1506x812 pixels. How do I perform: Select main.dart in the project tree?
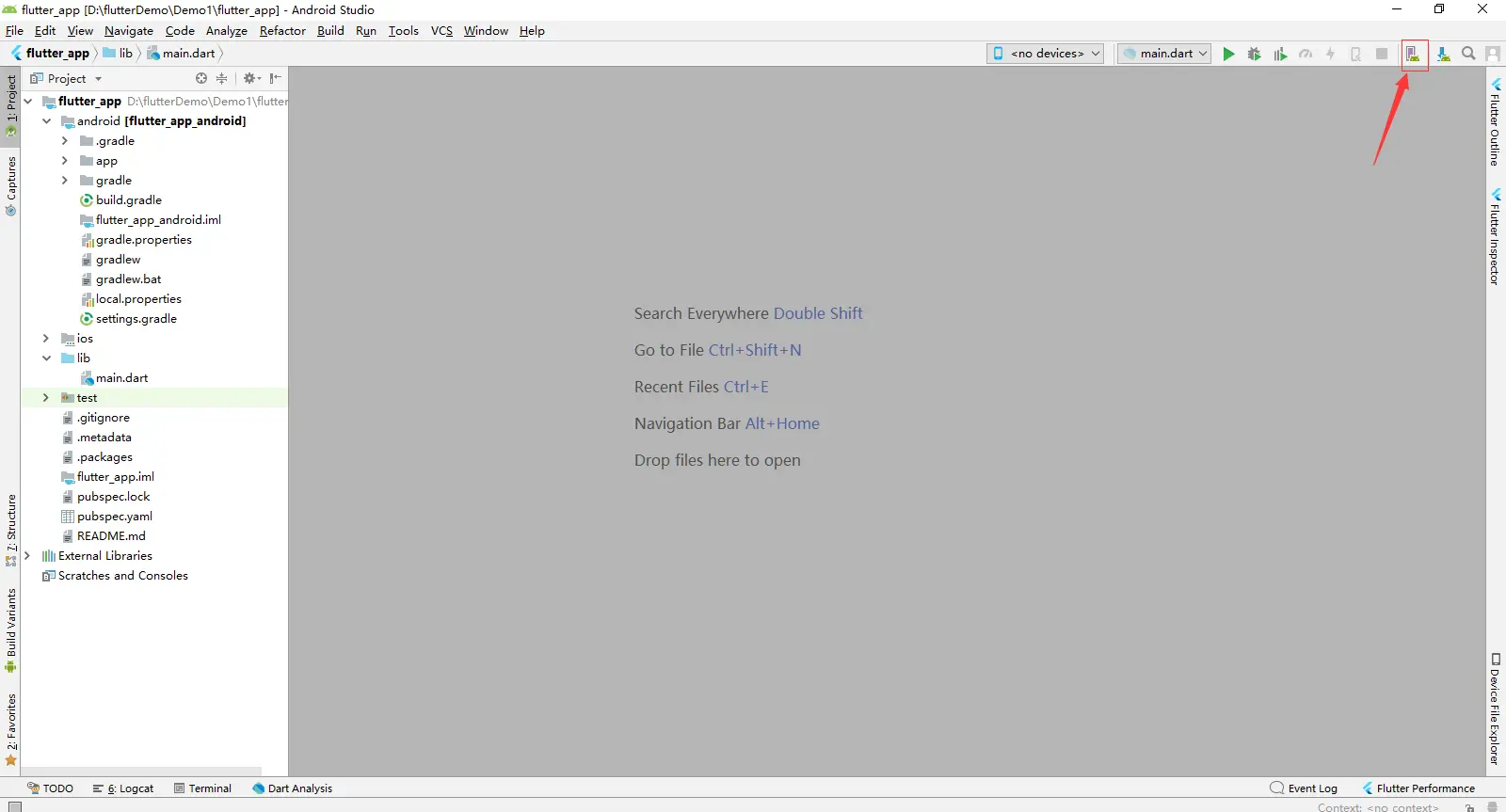click(x=122, y=378)
